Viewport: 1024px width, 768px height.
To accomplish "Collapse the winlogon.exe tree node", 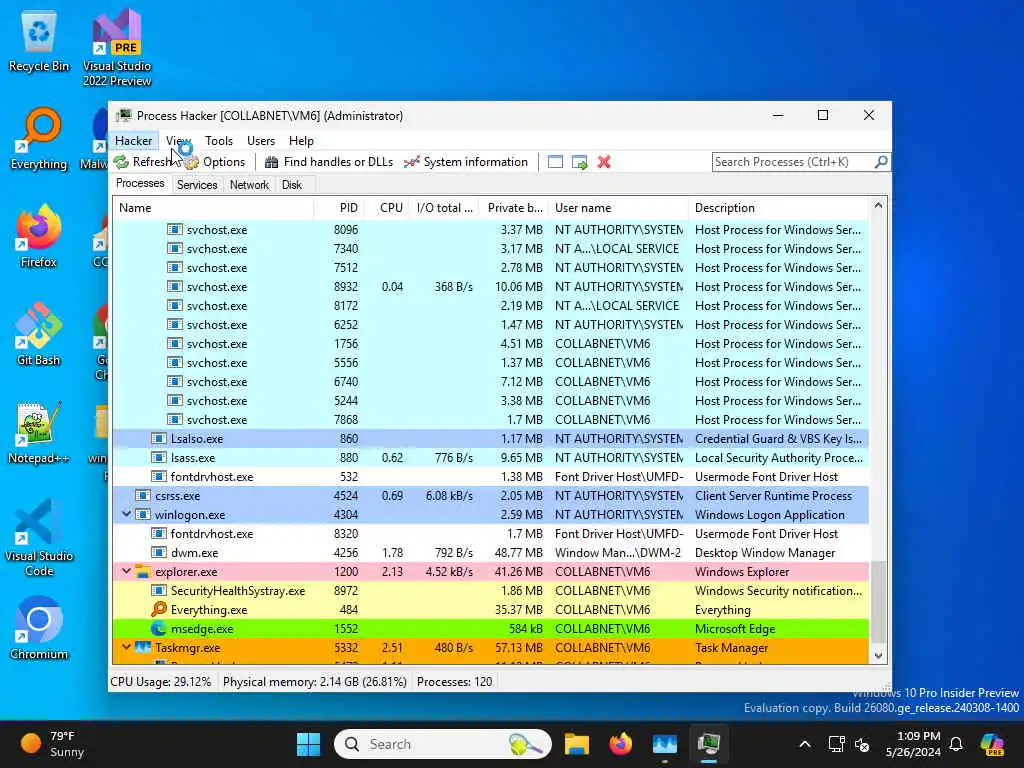I will coord(127,514).
